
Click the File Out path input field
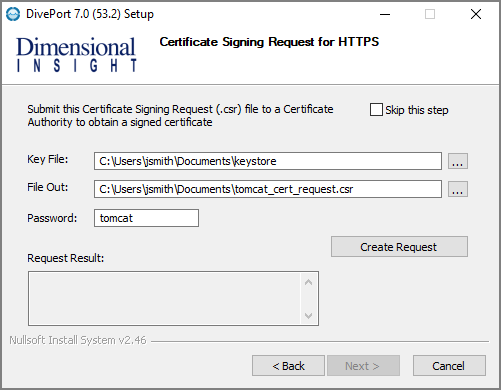point(268,189)
